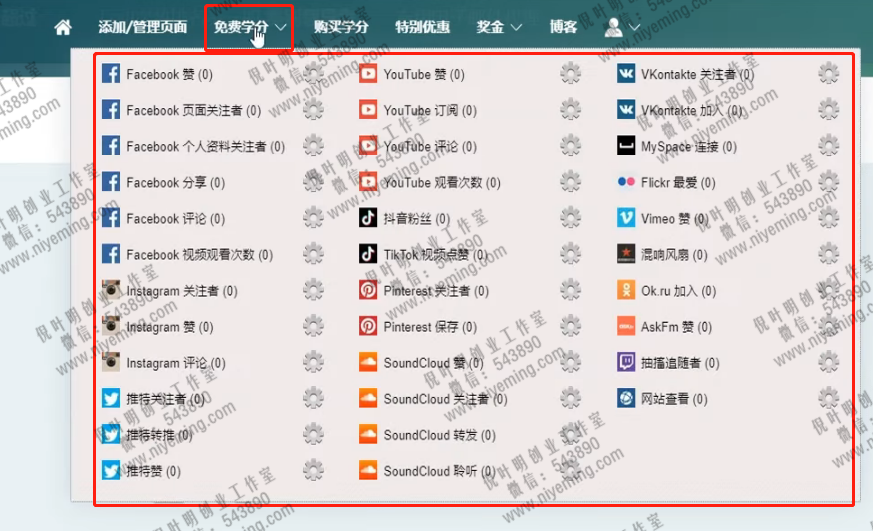Open gear settings for YouTube 订阅
Screen dimensions: 873x531
pyautogui.click(x=571, y=110)
